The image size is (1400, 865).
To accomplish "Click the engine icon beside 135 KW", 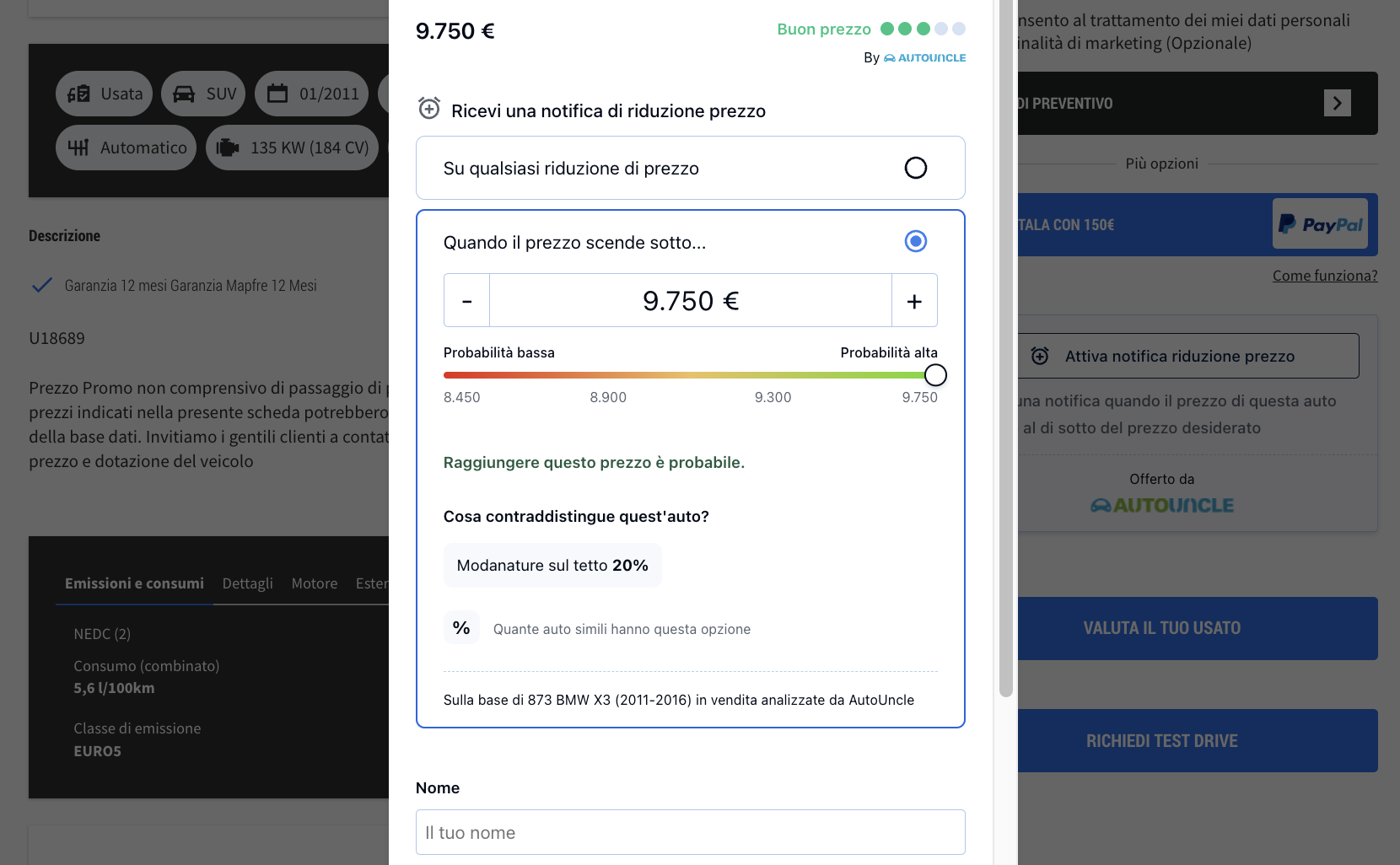I will 226,148.
